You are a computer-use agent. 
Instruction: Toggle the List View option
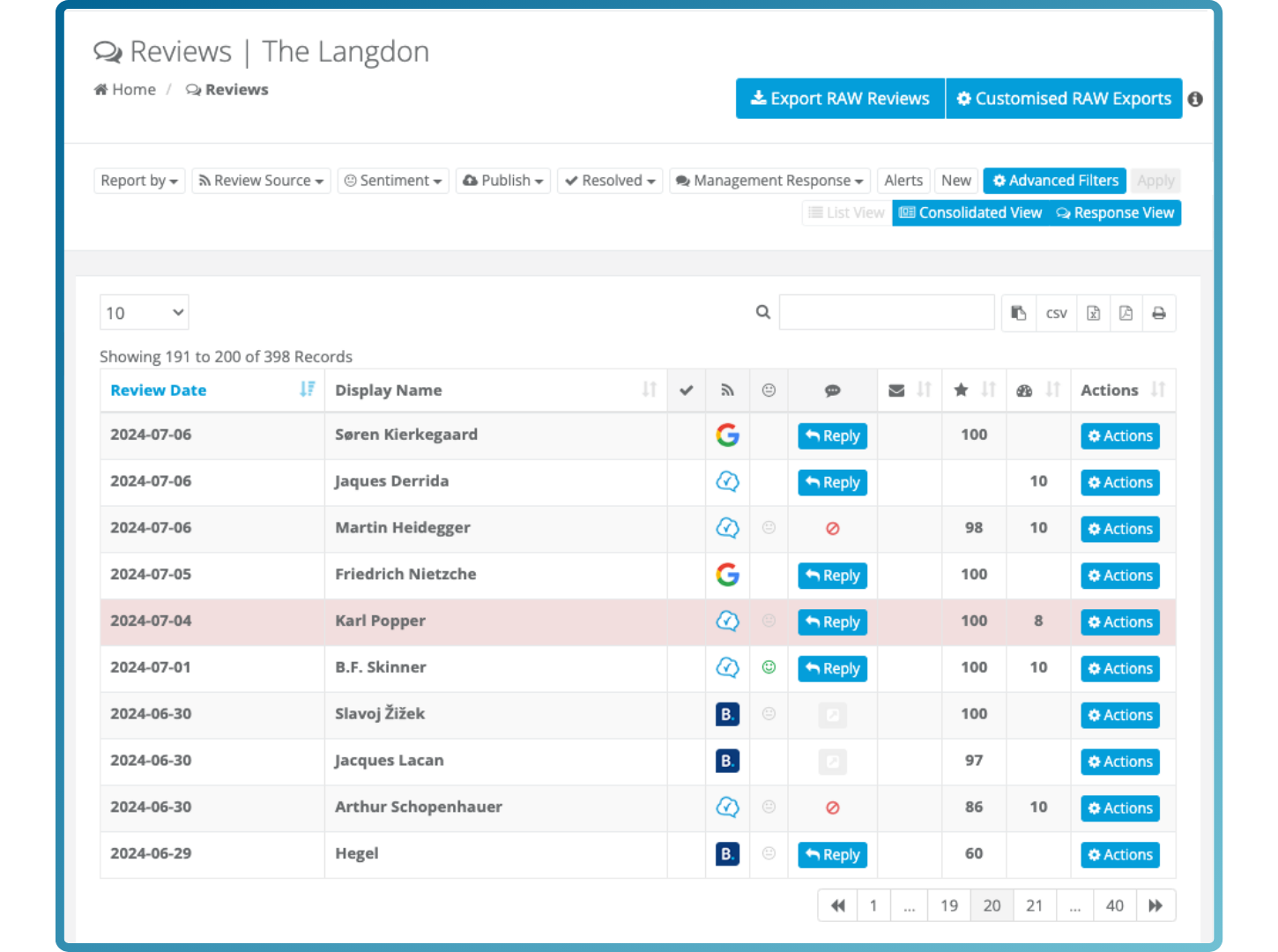coord(846,213)
